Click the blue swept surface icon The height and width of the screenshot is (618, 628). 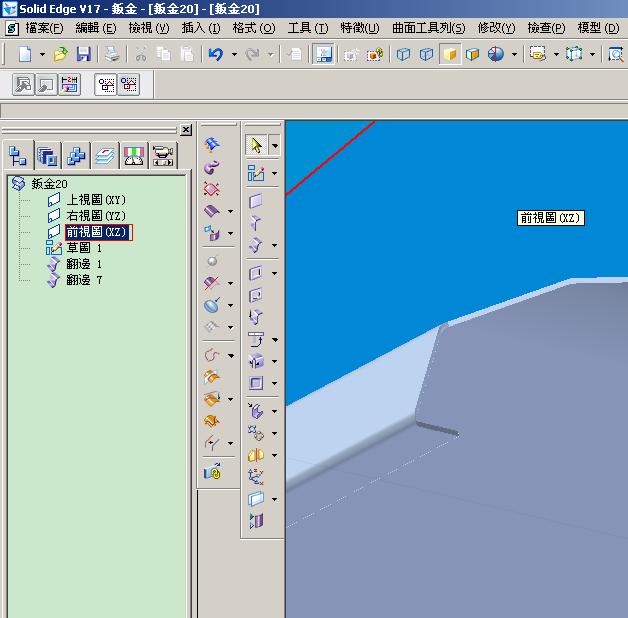click(212, 144)
